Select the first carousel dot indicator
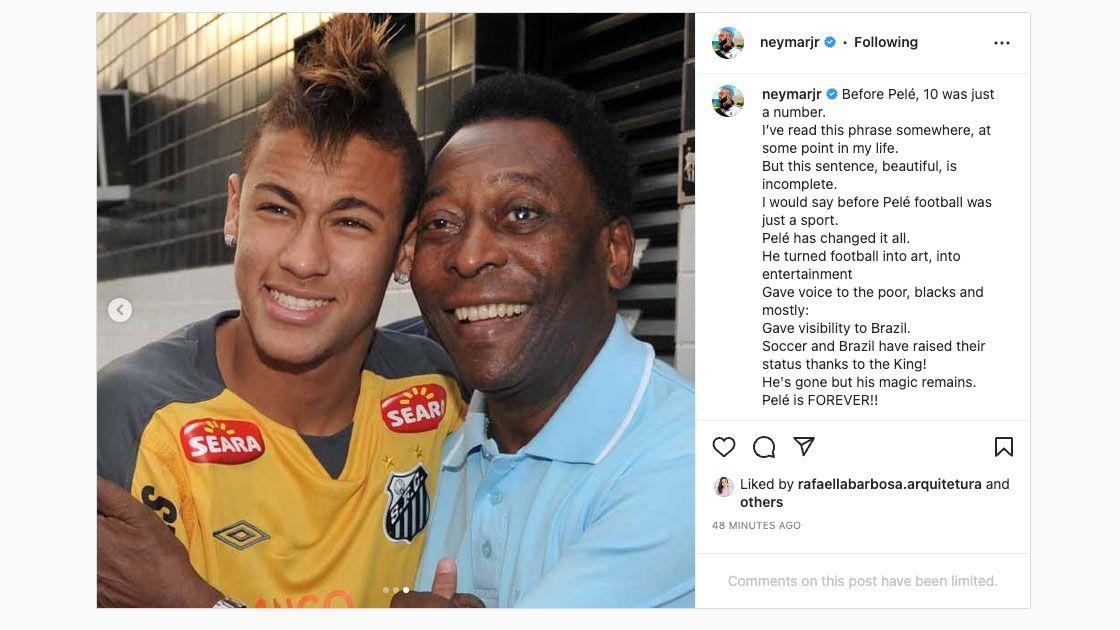The width and height of the screenshot is (1120, 630). point(386,590)
